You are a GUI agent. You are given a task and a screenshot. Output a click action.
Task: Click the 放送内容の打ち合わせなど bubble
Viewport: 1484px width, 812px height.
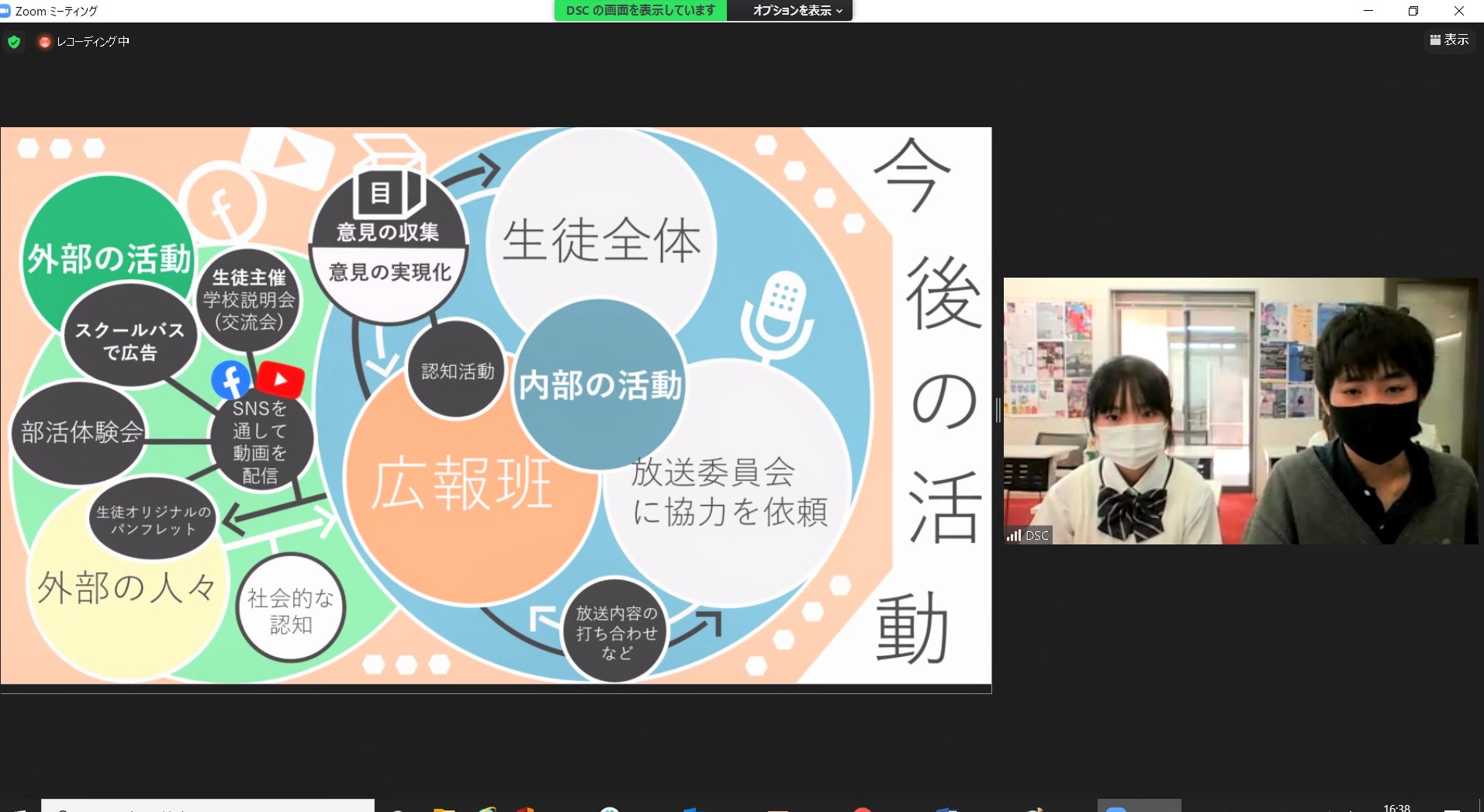coord(616,631)
